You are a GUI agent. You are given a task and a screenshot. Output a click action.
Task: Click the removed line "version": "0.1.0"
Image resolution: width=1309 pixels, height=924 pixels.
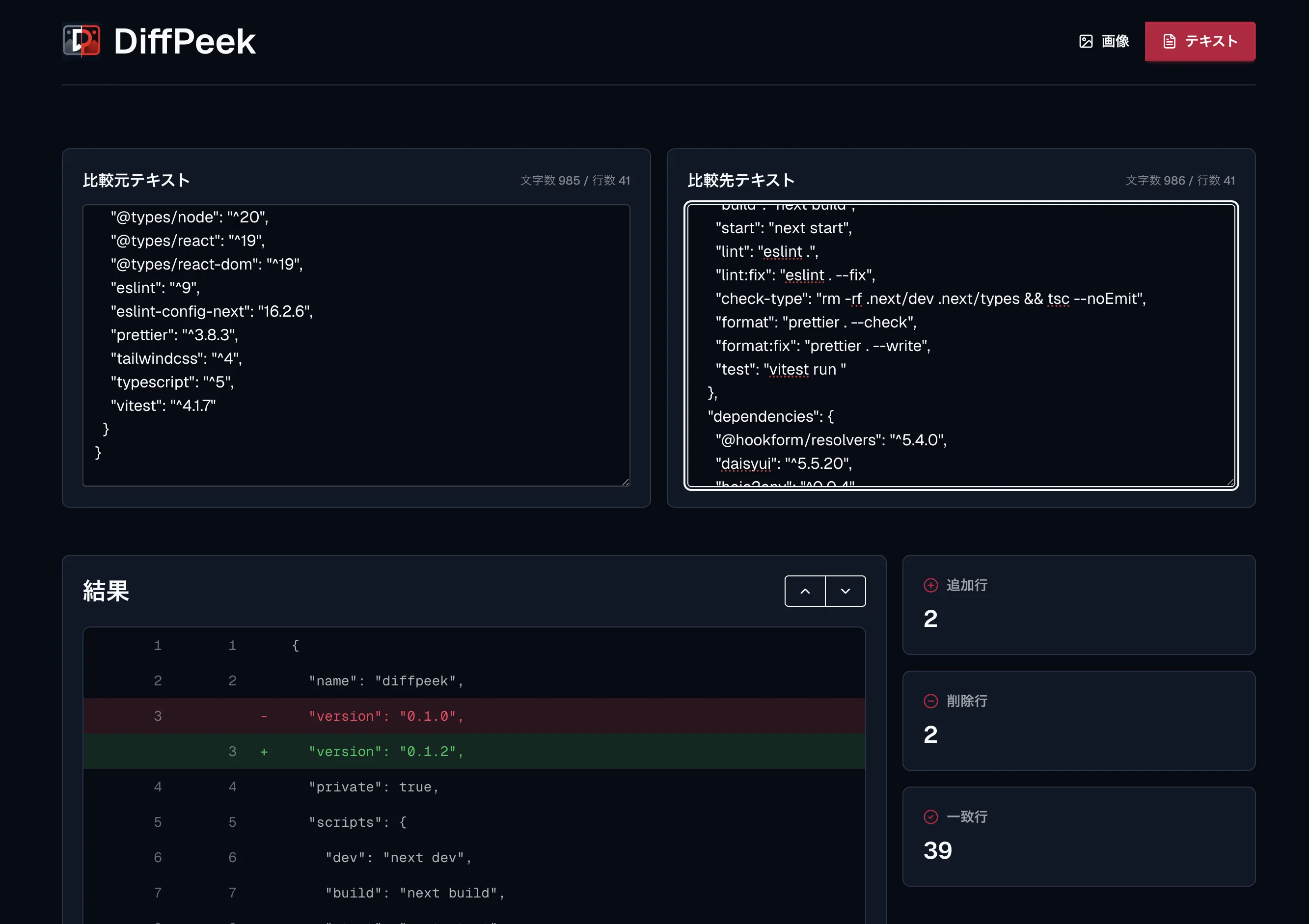[474, 716]
